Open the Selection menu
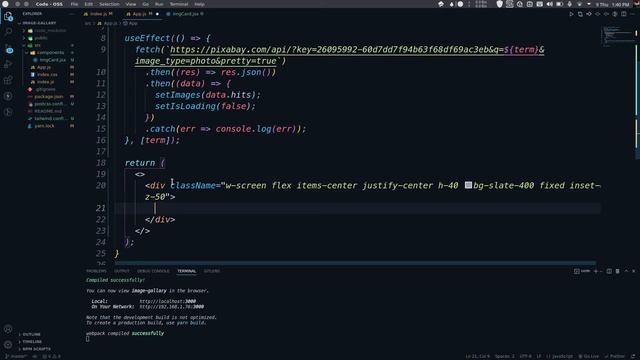This screenshot has width=640, height=360. click(x=109, y=4)
